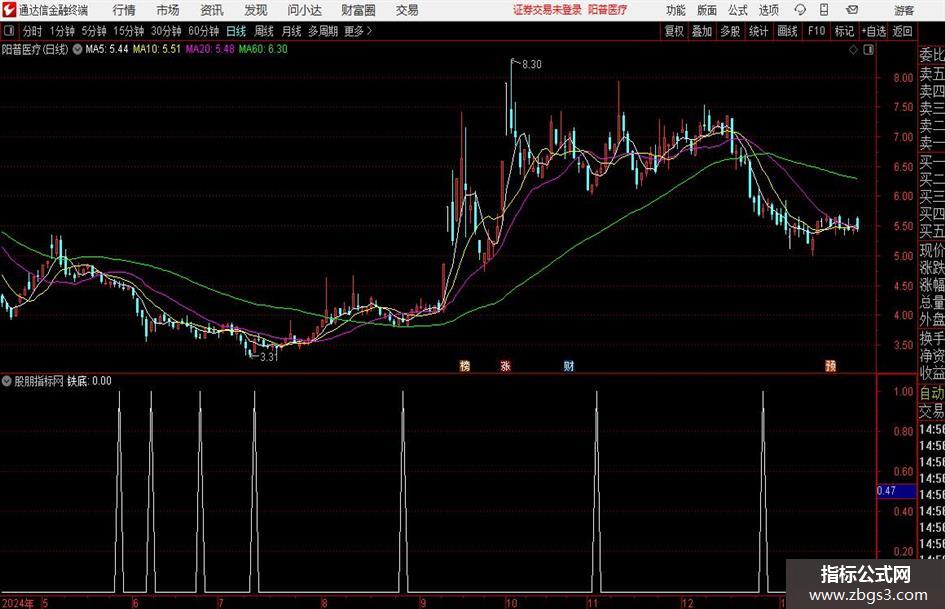
Task: Click the 3.31 low price label
Action: point(269,356)
